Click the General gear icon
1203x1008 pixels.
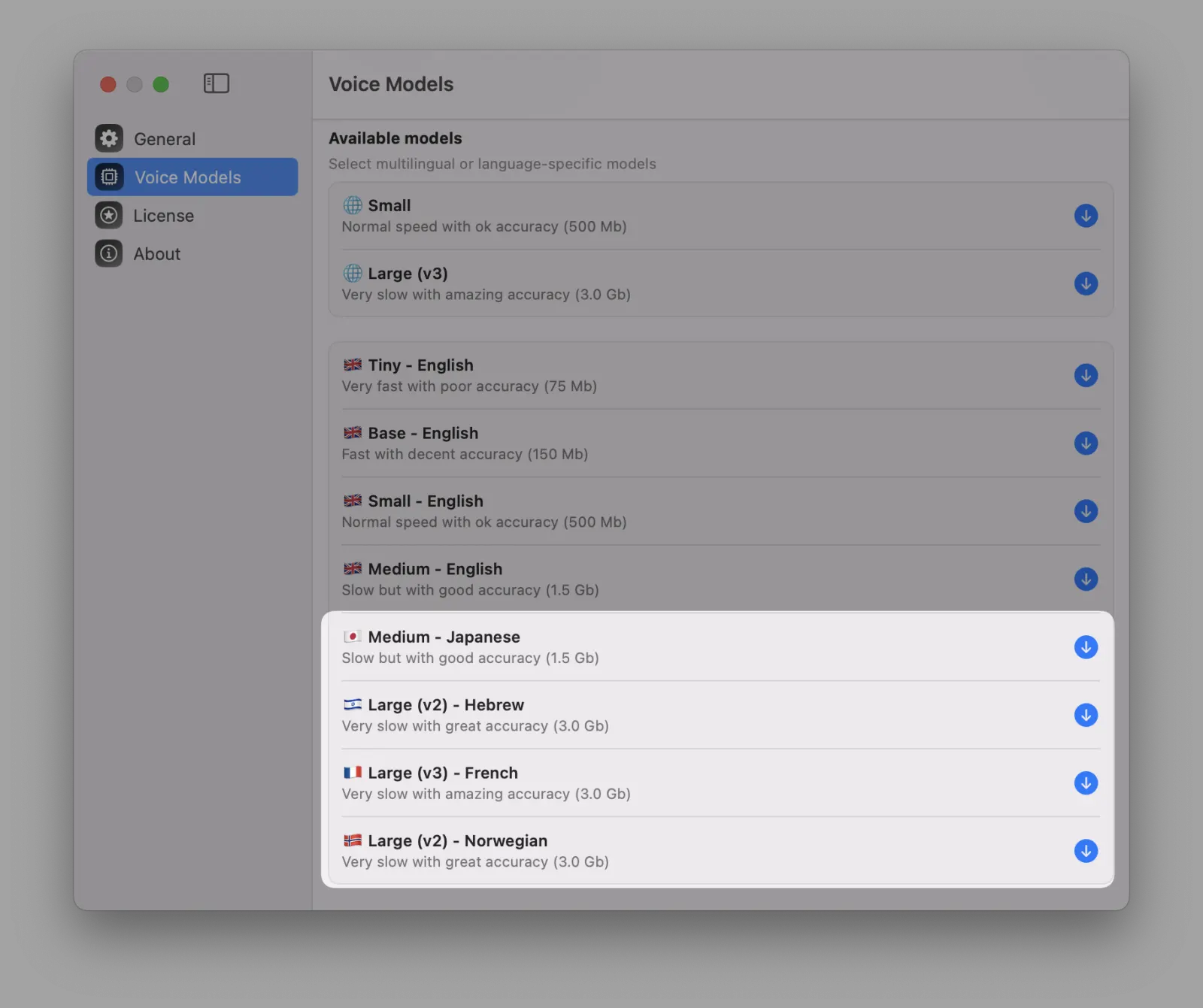click(x=109, y=138)
